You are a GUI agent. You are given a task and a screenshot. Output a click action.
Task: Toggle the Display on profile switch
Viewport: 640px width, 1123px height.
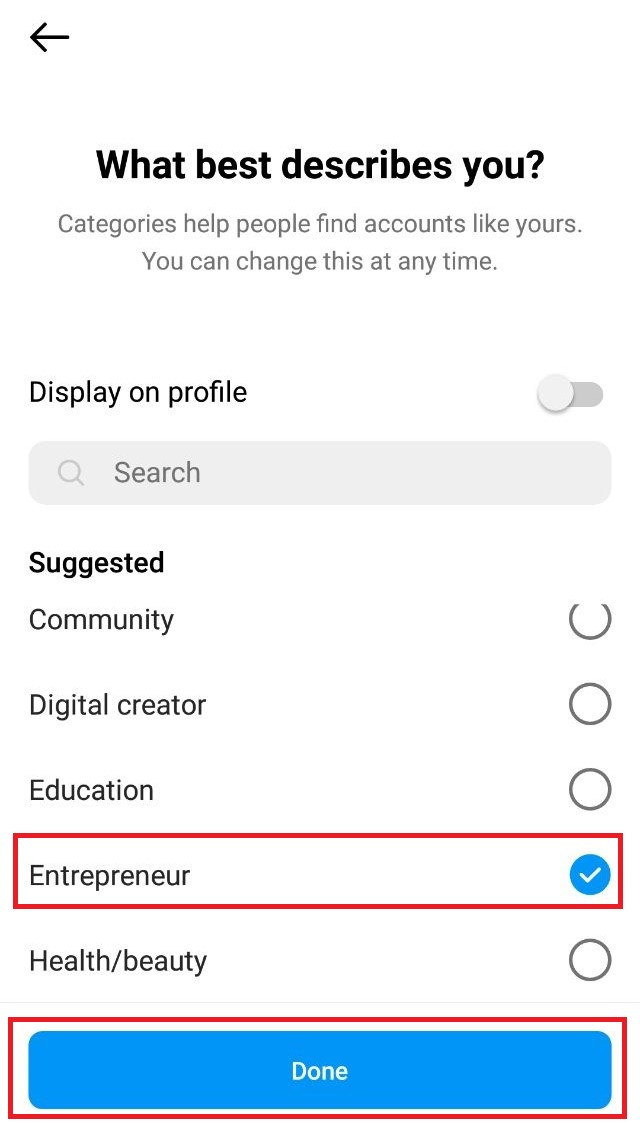[571, 394]
